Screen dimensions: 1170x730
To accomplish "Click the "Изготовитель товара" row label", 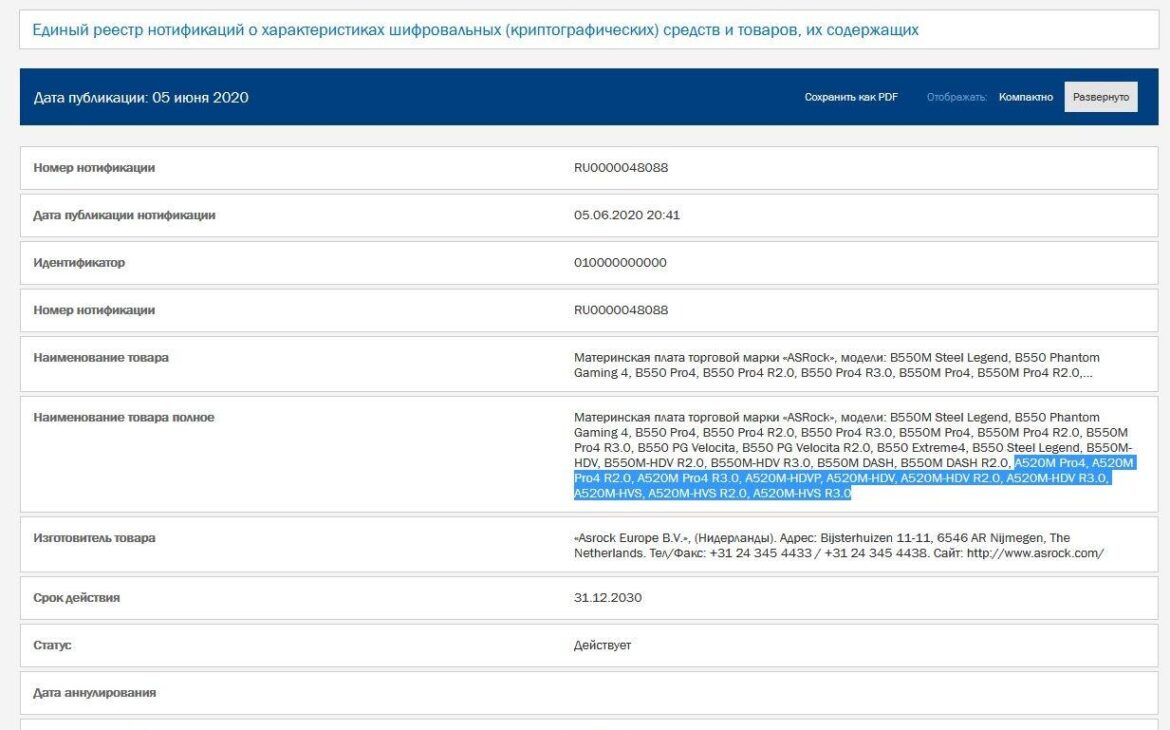I will coord(95,538).
